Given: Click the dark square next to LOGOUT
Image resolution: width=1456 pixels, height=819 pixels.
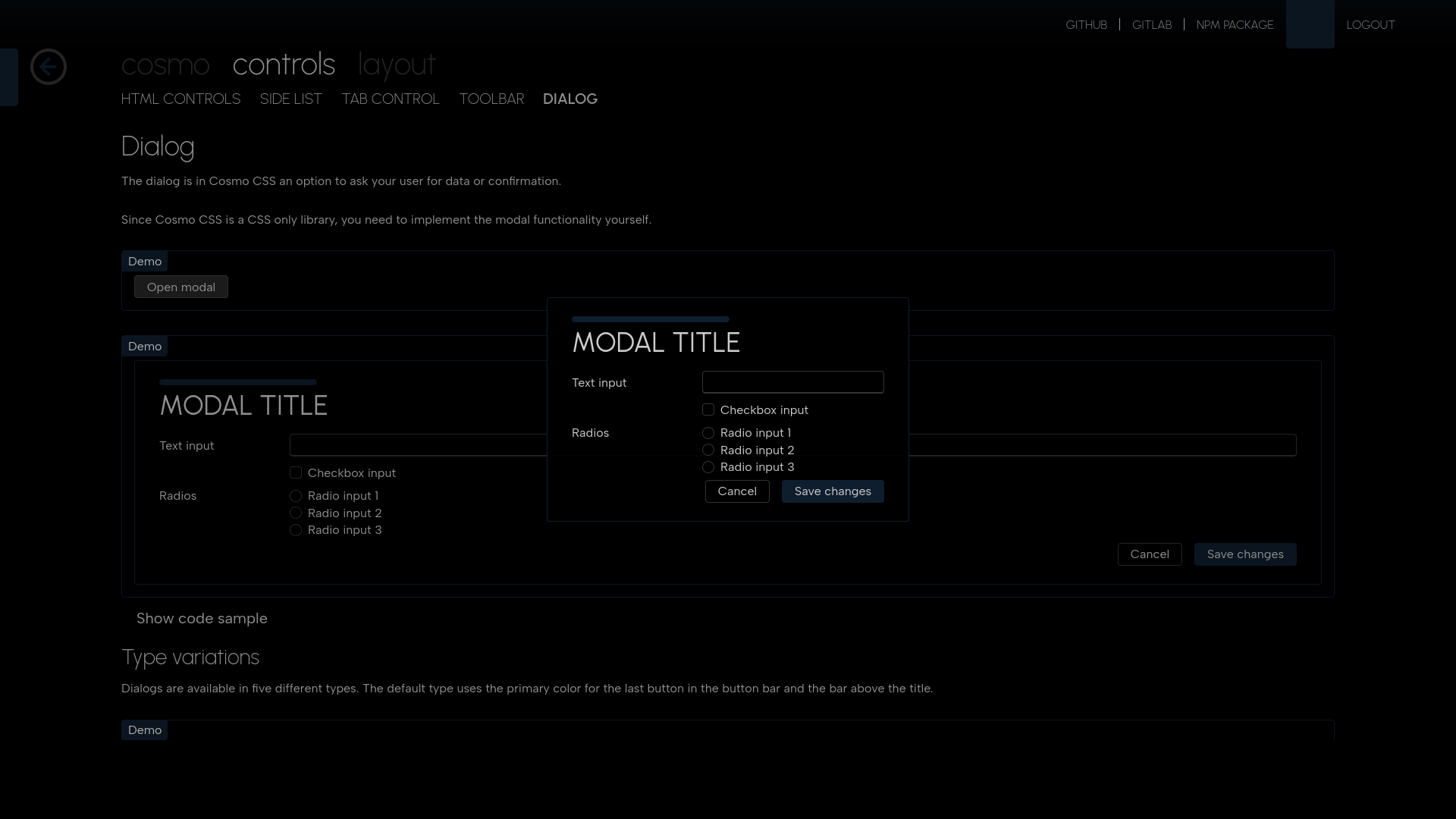Looking at the screenshot, I should point(1310,24).
